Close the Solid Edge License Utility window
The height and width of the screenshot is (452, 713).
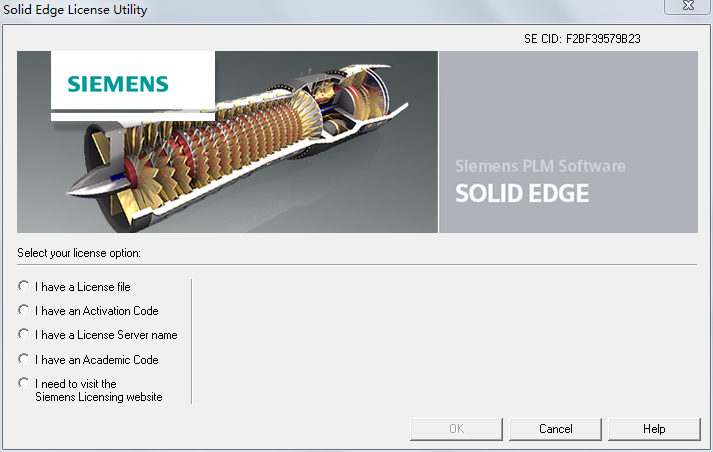click(688, 5)
